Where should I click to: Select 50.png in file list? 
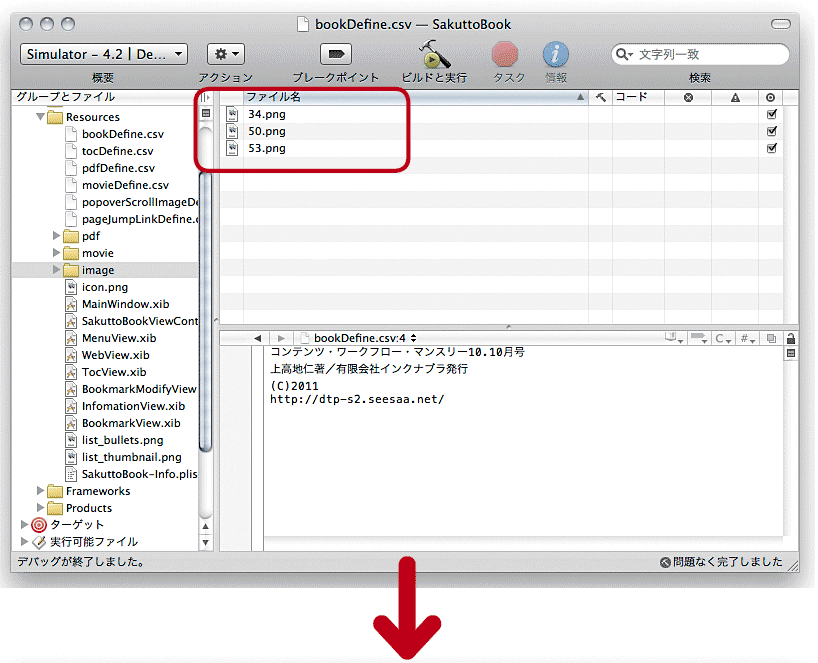(x=267, y=131)
